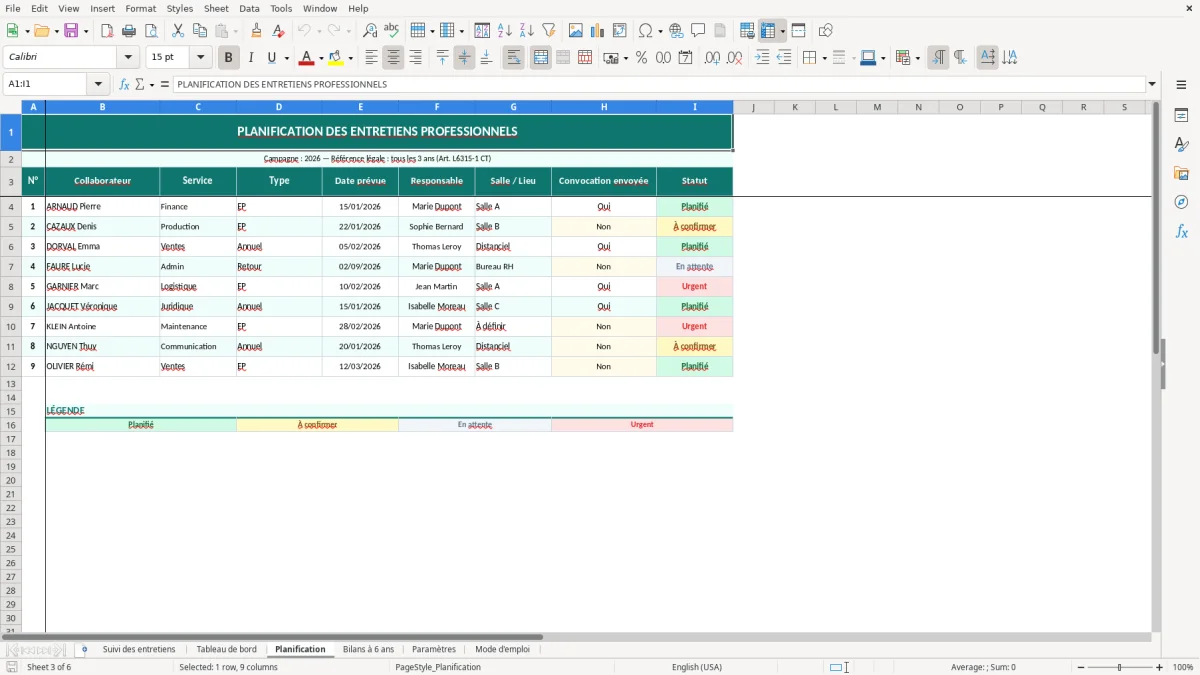
Task: Click row header 7
Action: [x=11, y=267]
